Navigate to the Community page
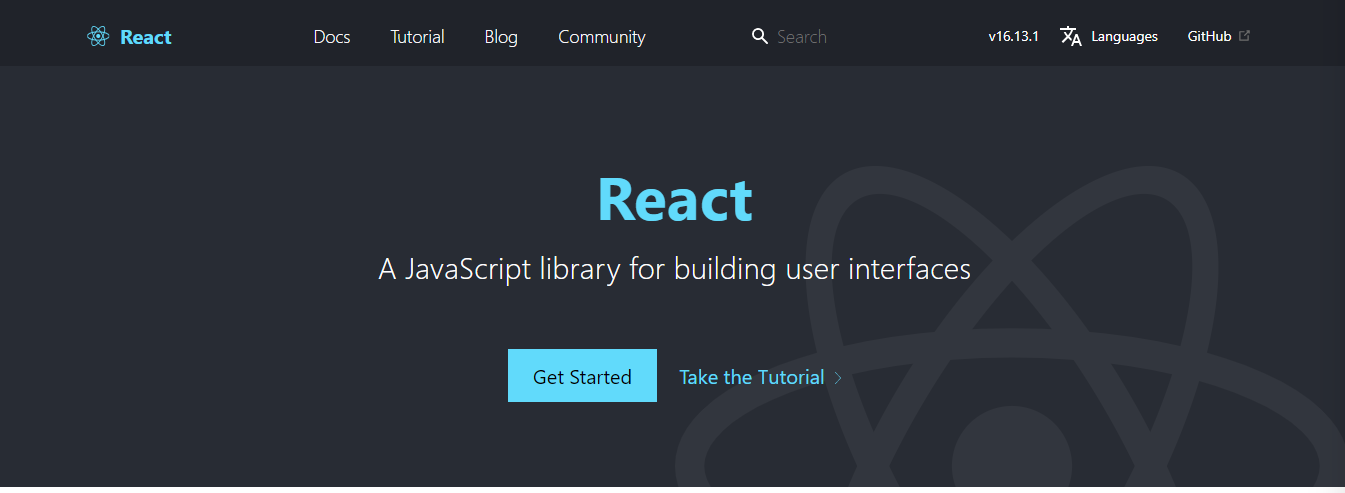This screenshot has height=493, width=1345. point(601,37)
